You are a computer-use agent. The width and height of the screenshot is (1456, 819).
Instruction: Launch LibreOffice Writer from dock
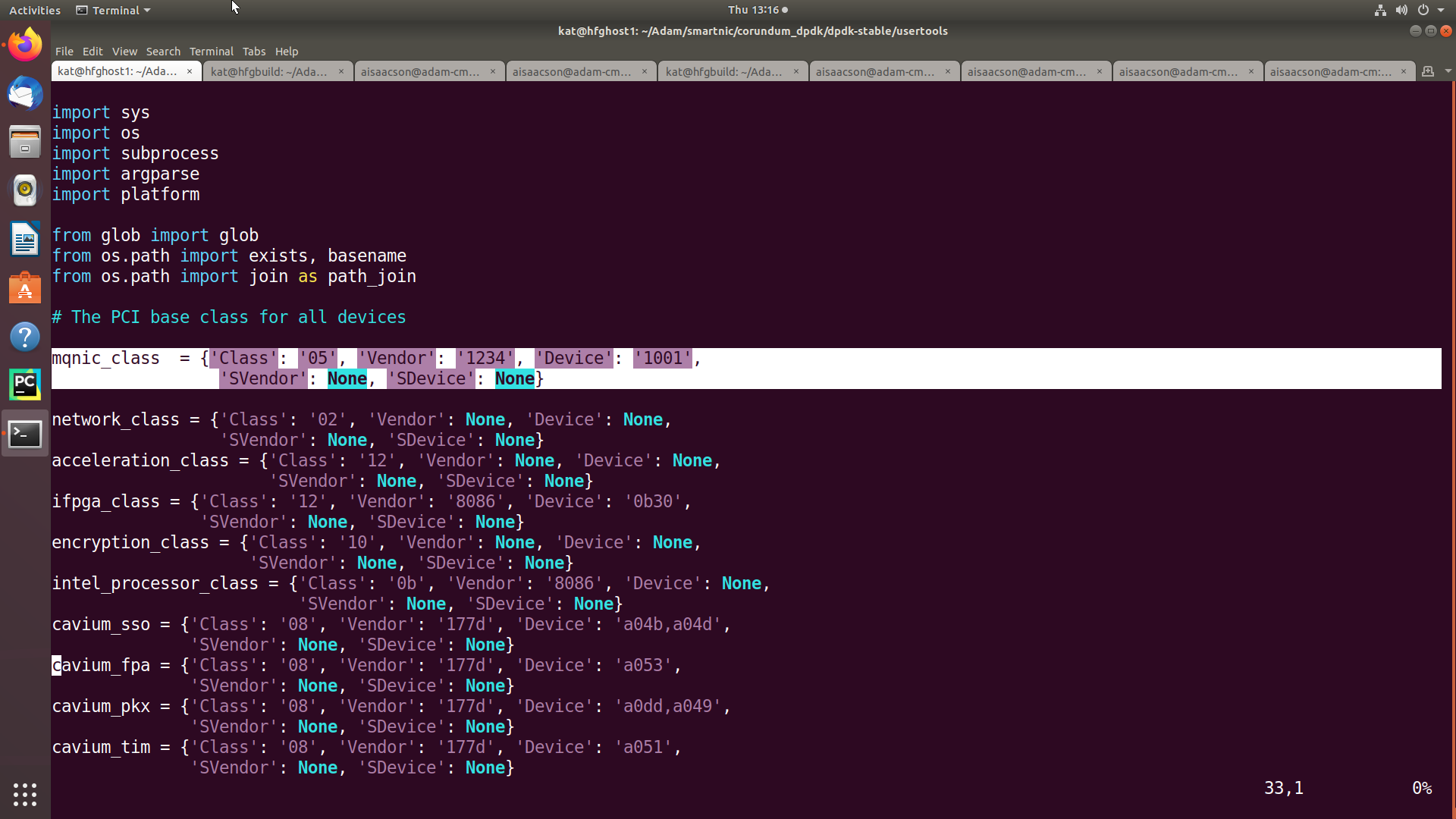click(x=25, y=239)
